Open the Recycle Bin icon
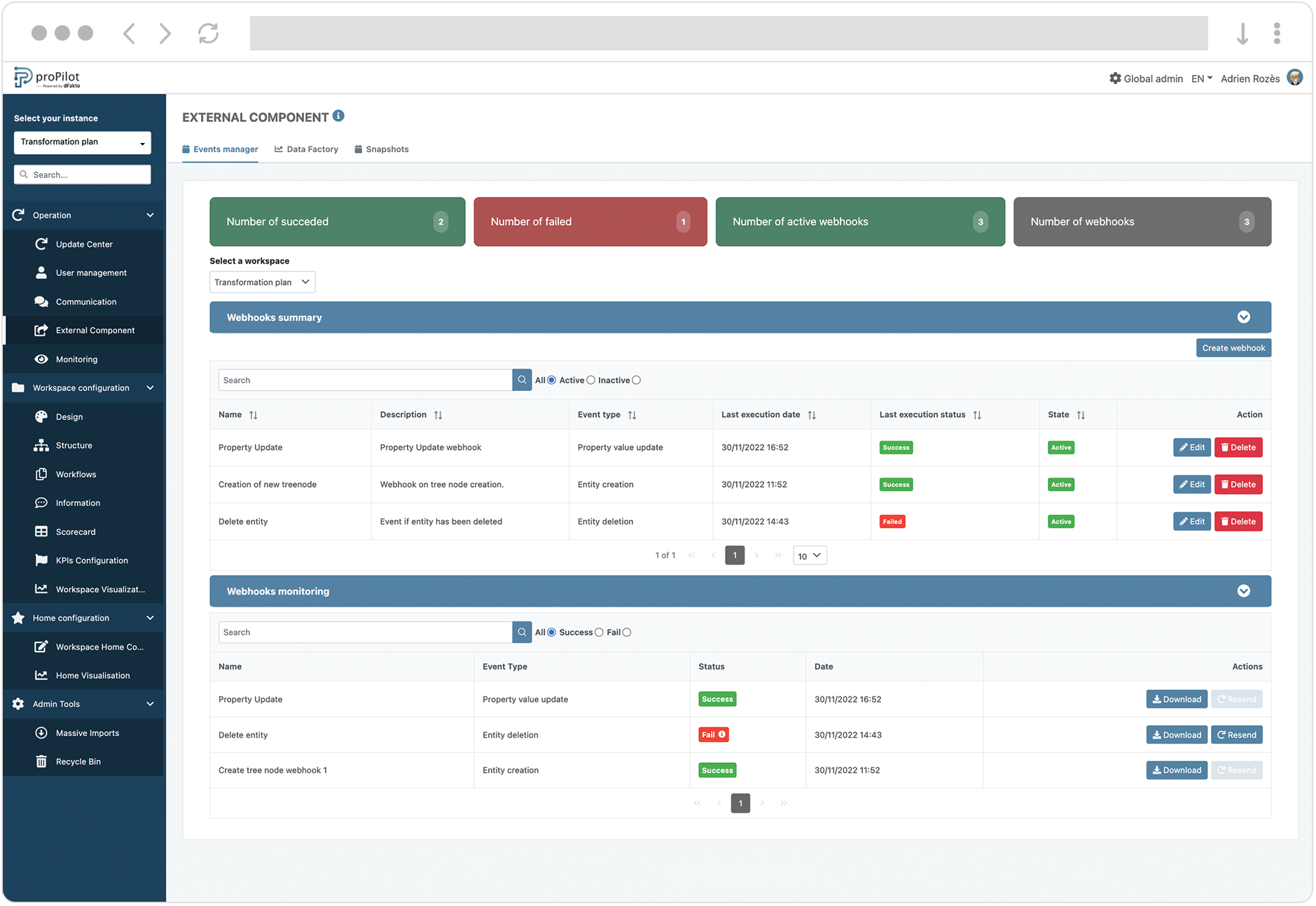Image resolution: width=1316 pixels, height=906 pixels. 42,761
